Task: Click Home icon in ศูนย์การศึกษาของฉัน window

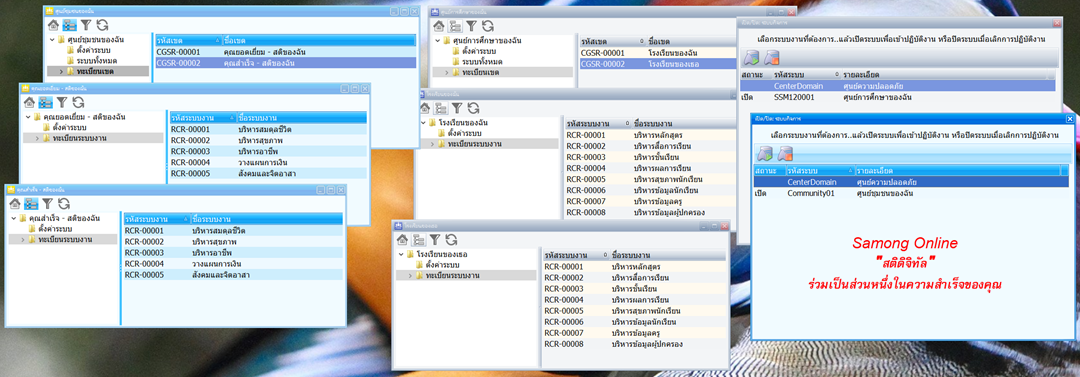Action: (438, 26)
